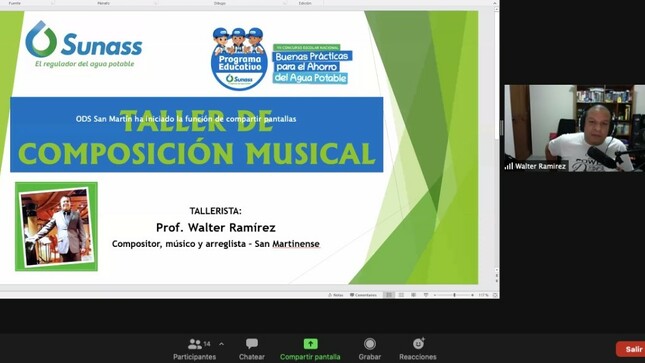Fit slide to window icon
Screen dimensions: 645x363
[x=495, y=295]
